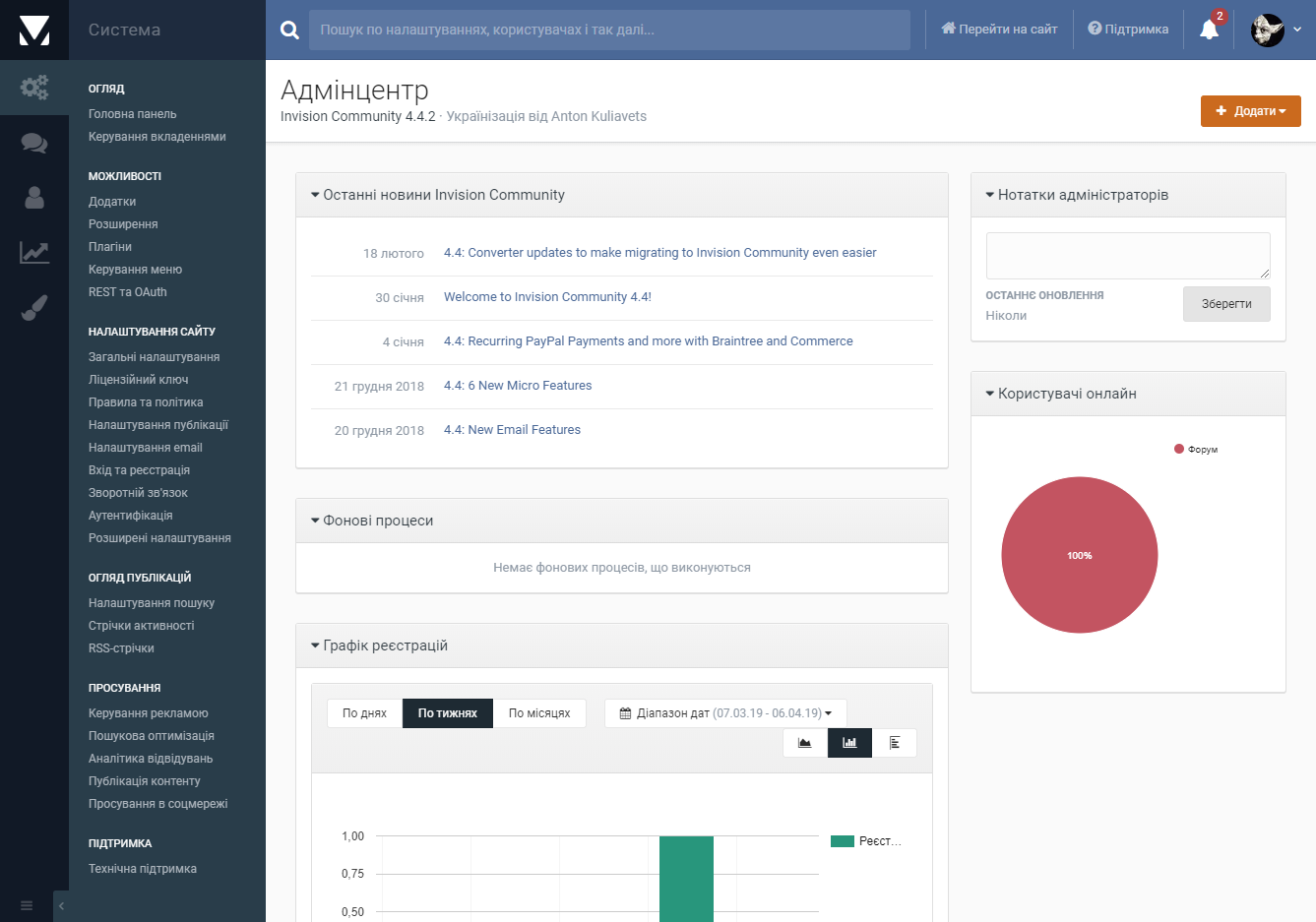Open the System gears section
The image size is (1316, 922).
click(34, 88)
